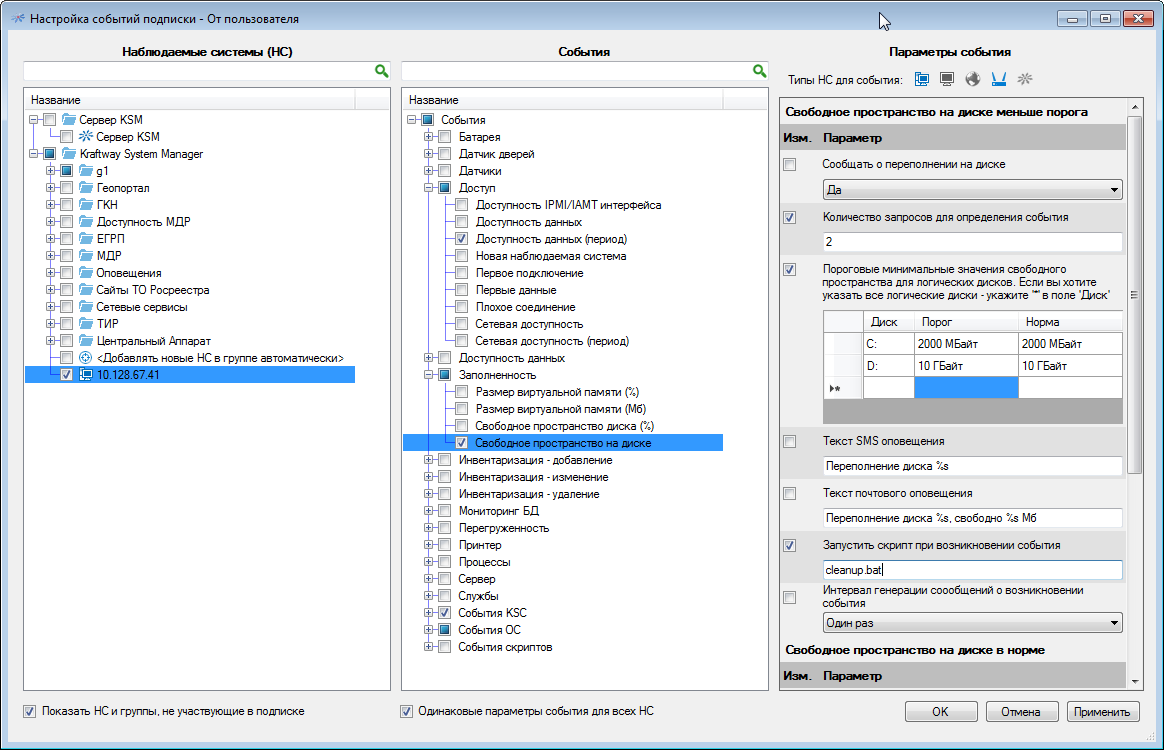This screenshot has width=1164, height=750.
Task: Click the KSM snowflake type icon
Action: pyautogui.click(x=1023, y=78)
